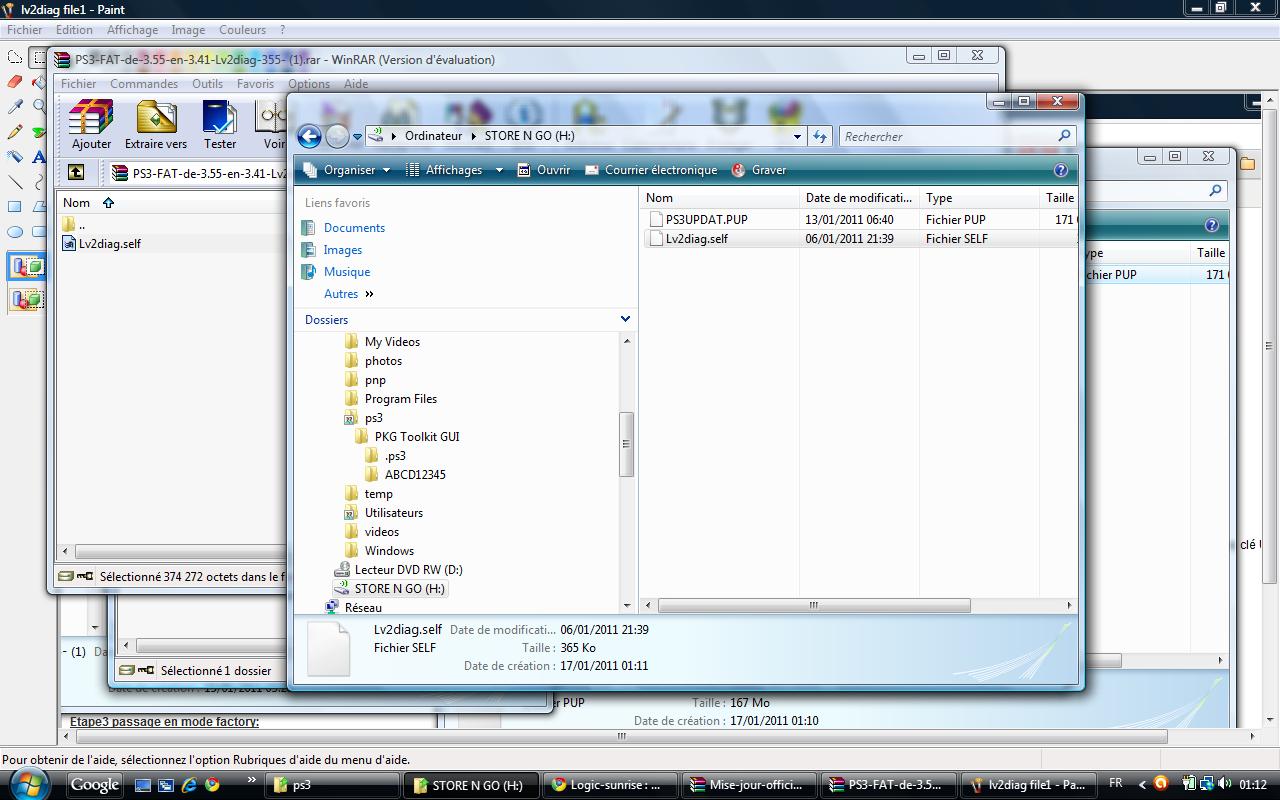Open the Windows Start orb

click(30, 783)
